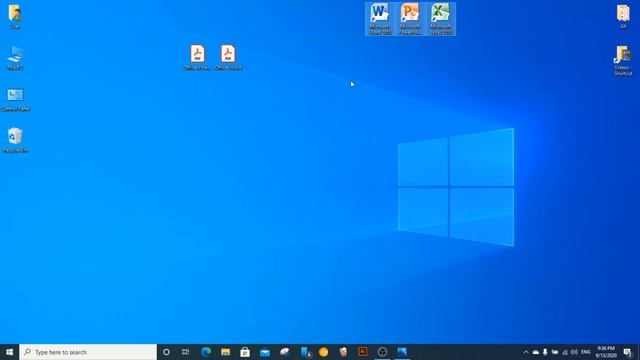Click the microphone icon in system tray

coord(545,352)
